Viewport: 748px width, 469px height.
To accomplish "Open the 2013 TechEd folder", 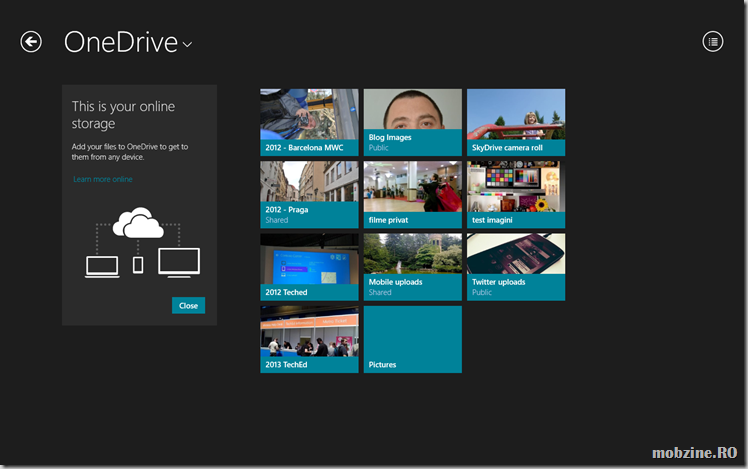I will pos(309,339).
